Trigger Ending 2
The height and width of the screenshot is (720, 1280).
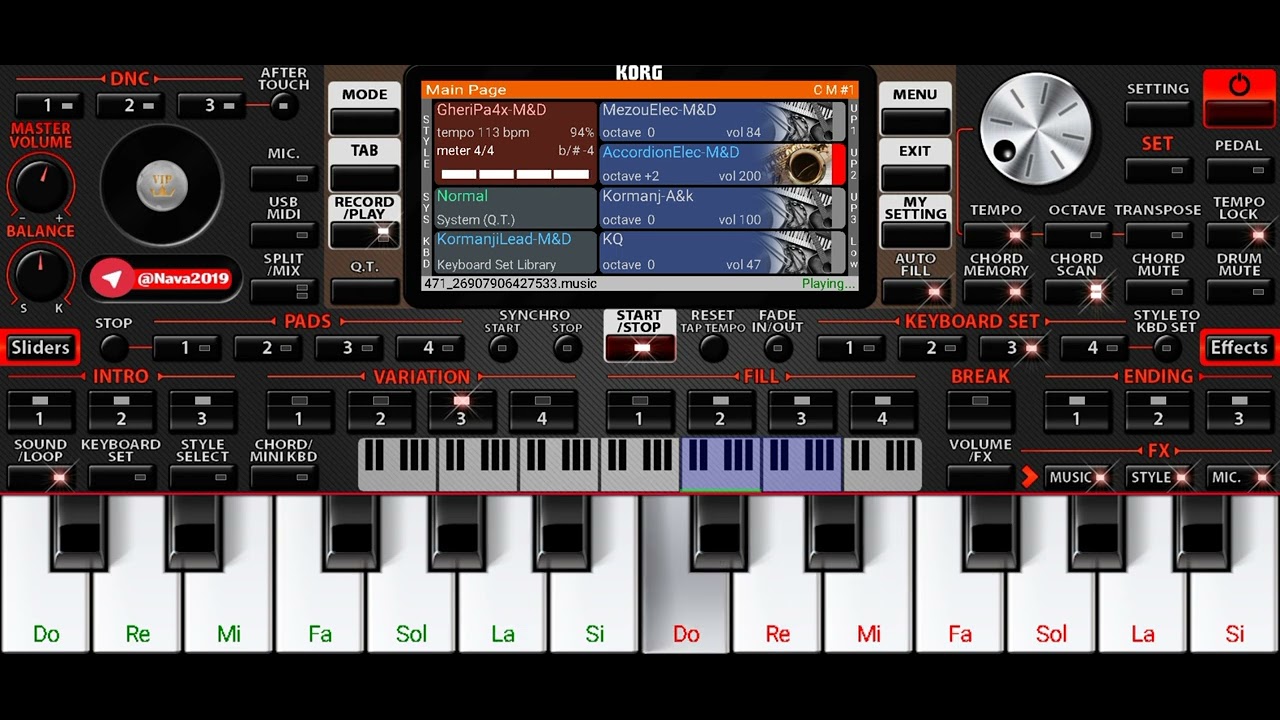(1158, 410)
